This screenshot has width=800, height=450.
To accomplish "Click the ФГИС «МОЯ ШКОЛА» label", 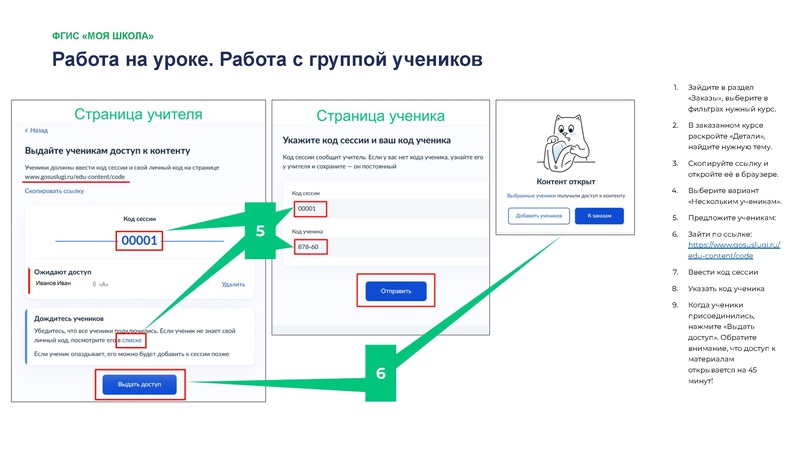I will pyautogui.click(x=103, y=36).
